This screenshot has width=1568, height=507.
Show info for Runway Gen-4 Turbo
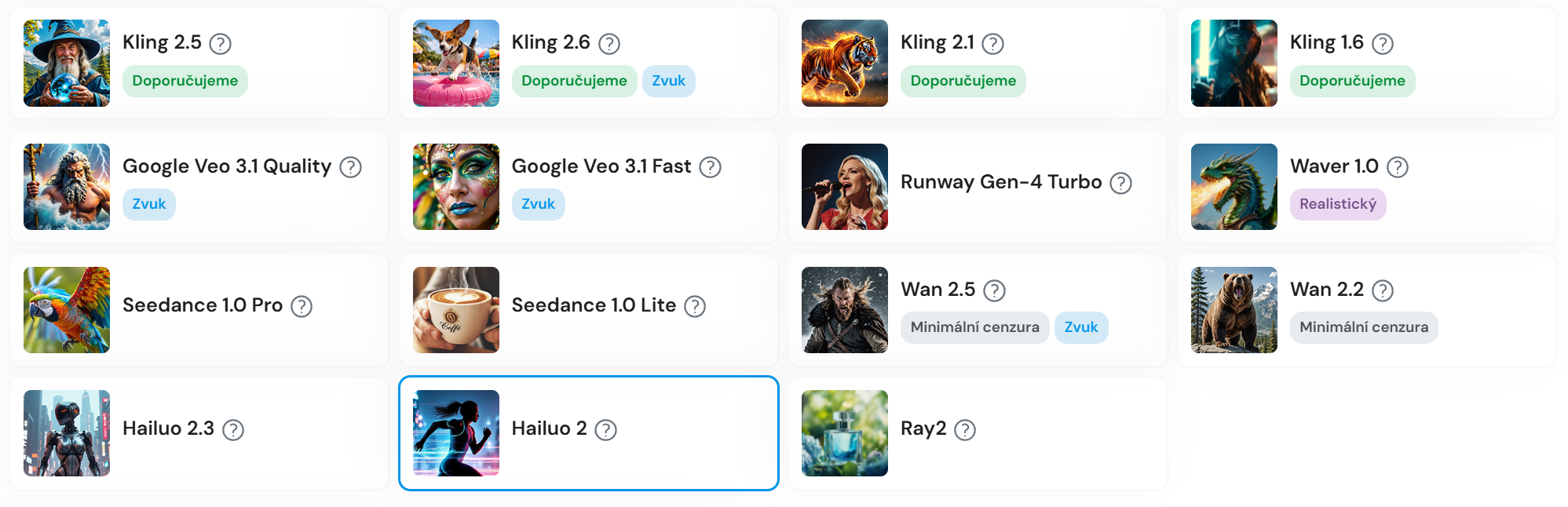pyautogui.click(x=1121, y=183)
